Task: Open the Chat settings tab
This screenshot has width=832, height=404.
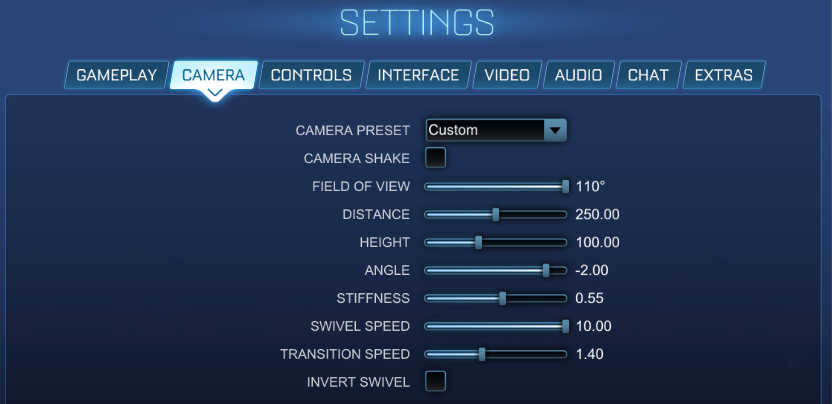Action: pyautogui.click(x=648, y=75)
